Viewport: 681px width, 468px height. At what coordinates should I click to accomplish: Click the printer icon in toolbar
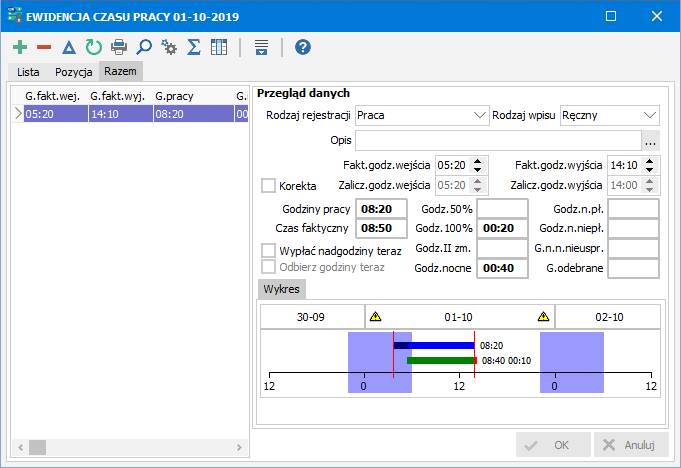coord(119,47)
